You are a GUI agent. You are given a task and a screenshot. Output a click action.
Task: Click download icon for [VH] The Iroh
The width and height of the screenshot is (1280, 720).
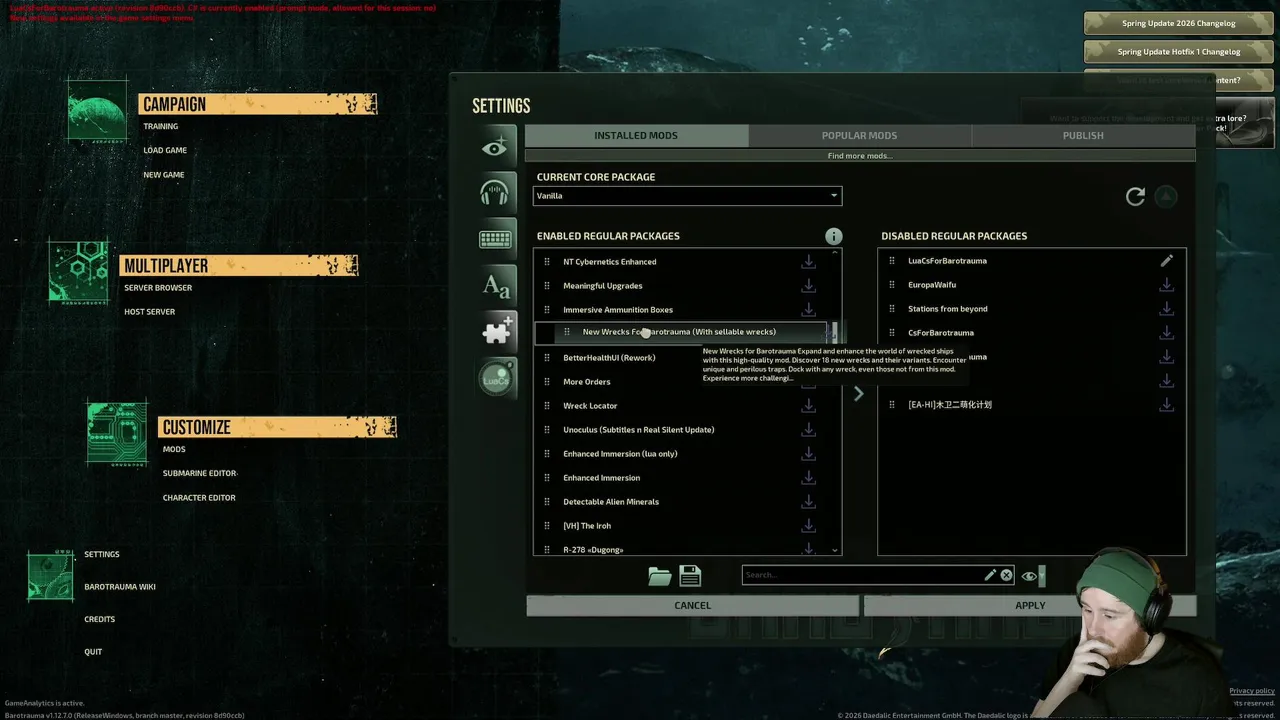808,526
